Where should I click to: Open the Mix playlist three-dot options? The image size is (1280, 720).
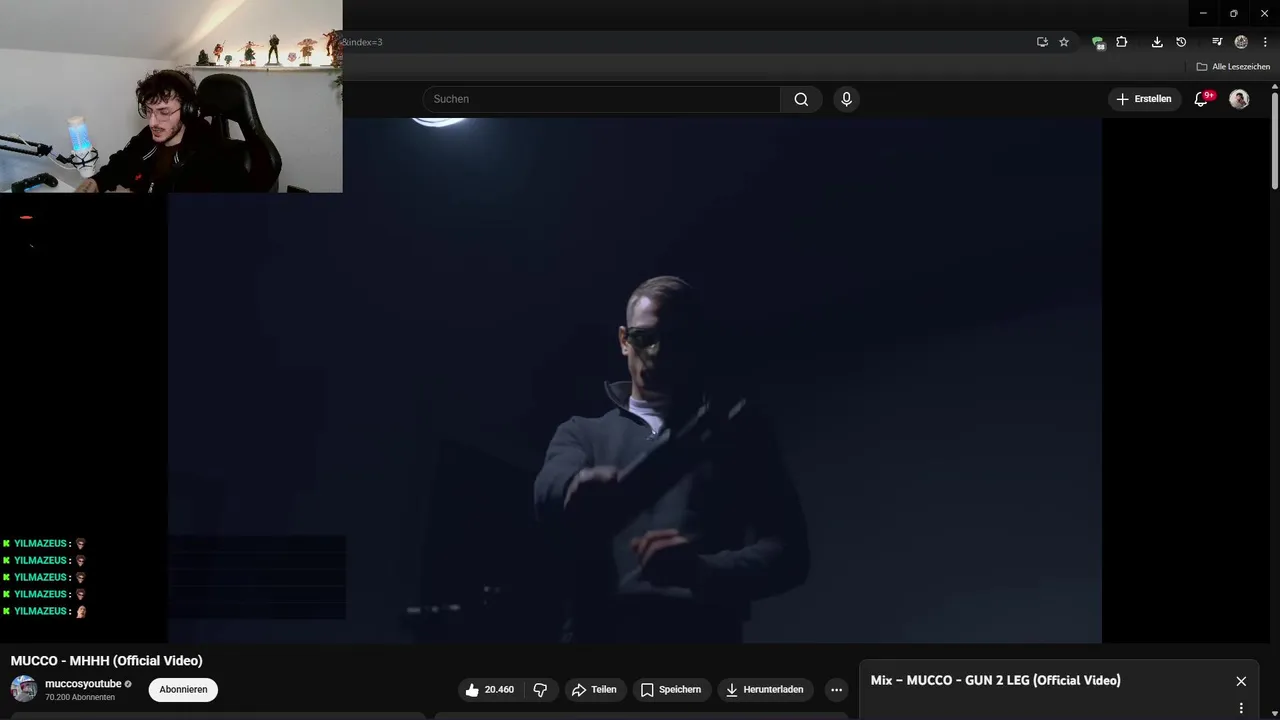point(1241,708)
